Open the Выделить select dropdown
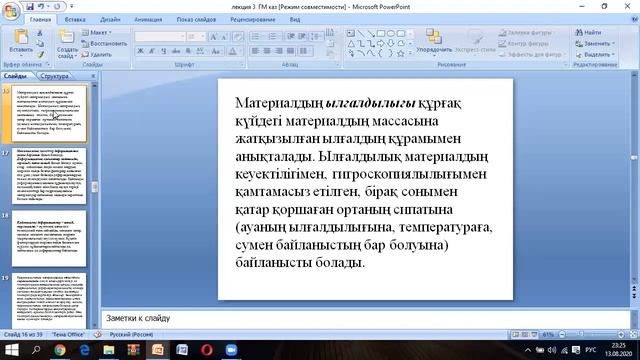 (595, 54)
